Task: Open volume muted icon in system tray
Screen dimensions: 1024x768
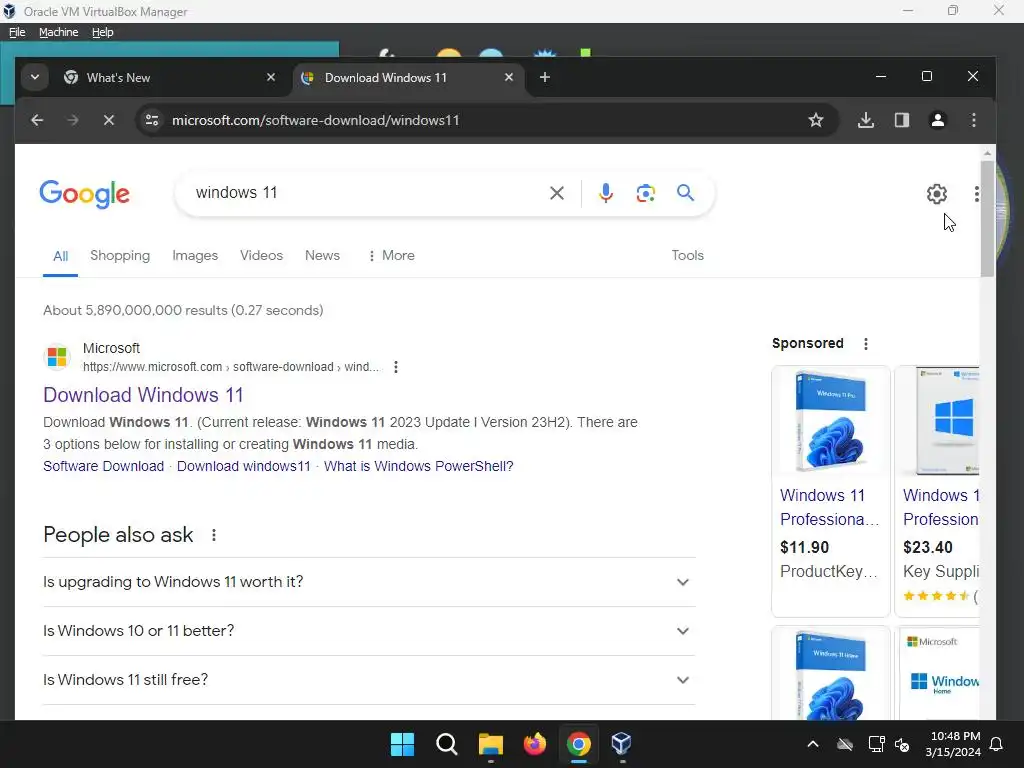Action: click(902, 744)
